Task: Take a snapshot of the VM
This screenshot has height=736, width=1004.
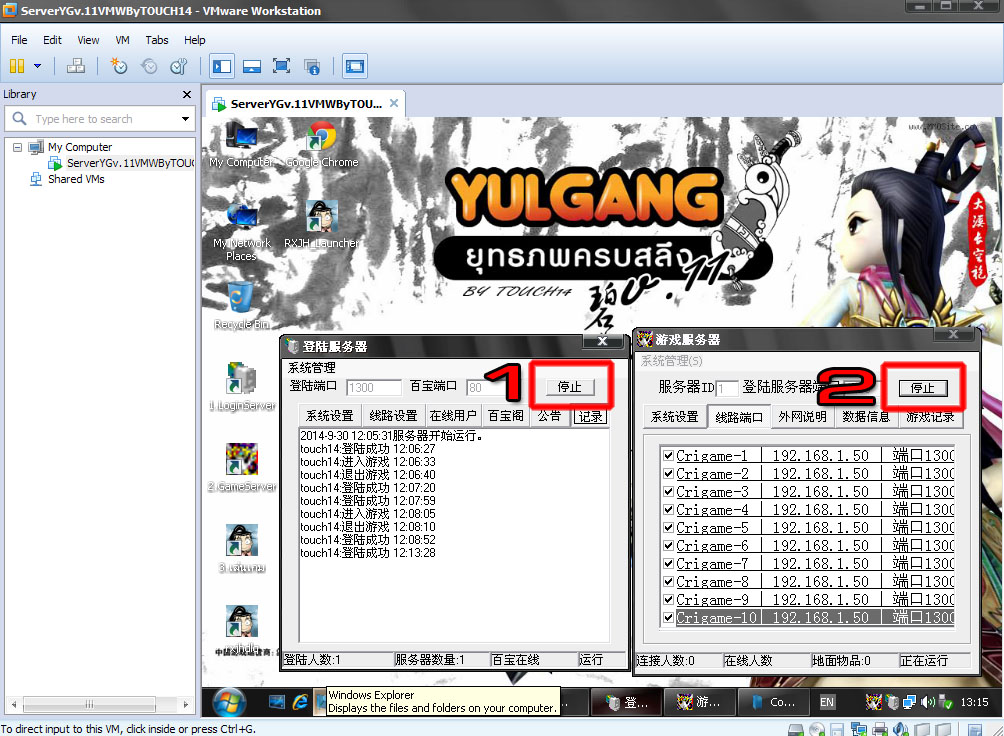Action: 119,66
